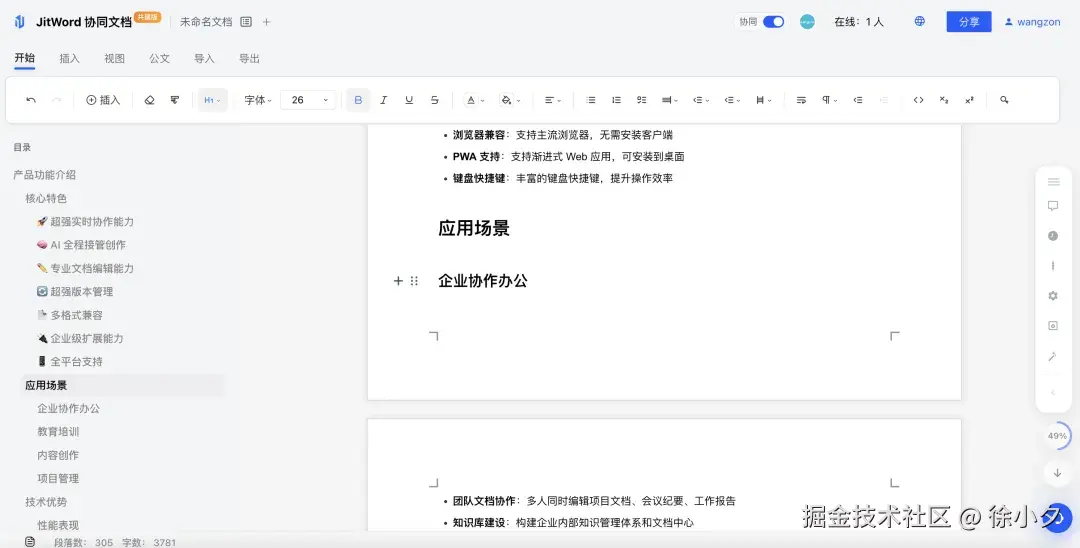Viewport: 1080px width, 548px height.
Task: Click the grayed-out decrease indent icon
Action: pos(884,100)
